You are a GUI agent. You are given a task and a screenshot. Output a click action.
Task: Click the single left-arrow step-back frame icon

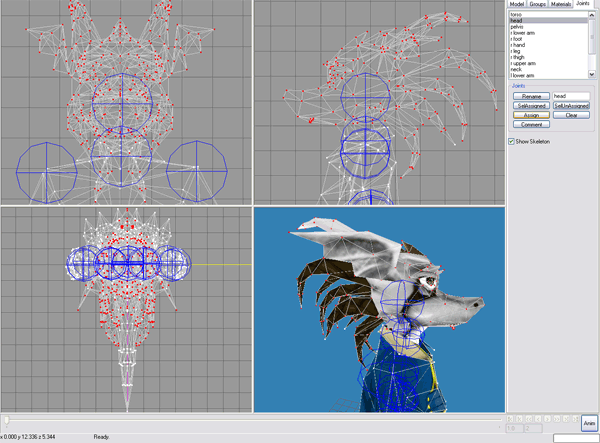[538, 419]
